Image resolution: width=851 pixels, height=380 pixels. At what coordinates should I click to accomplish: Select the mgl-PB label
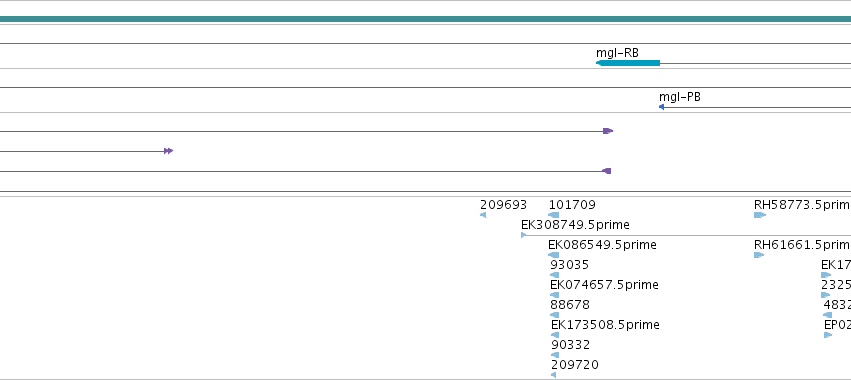pyautogui.click(x=679, y=97)
